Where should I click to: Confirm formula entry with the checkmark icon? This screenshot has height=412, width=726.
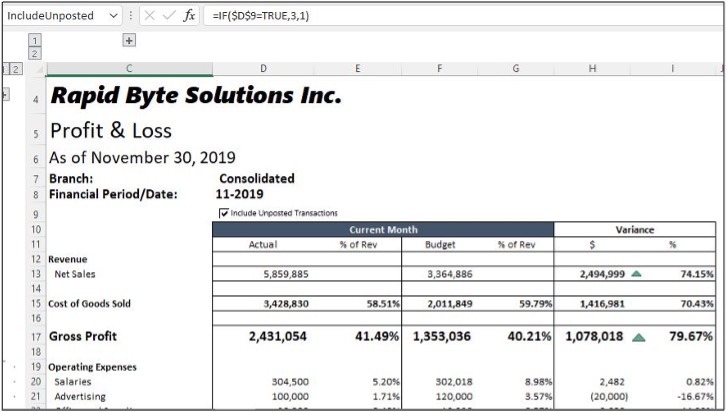pos(169,16)
